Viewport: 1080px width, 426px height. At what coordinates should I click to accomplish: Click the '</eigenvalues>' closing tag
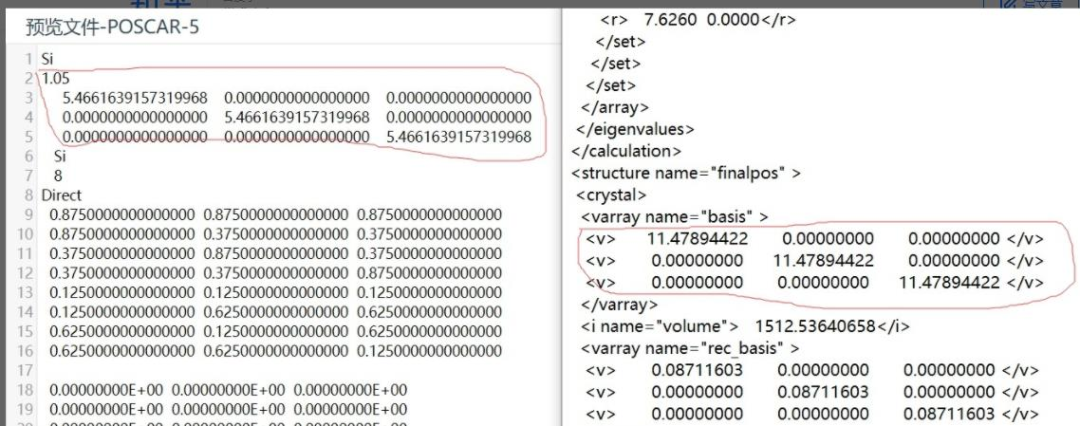coord(635,129)
